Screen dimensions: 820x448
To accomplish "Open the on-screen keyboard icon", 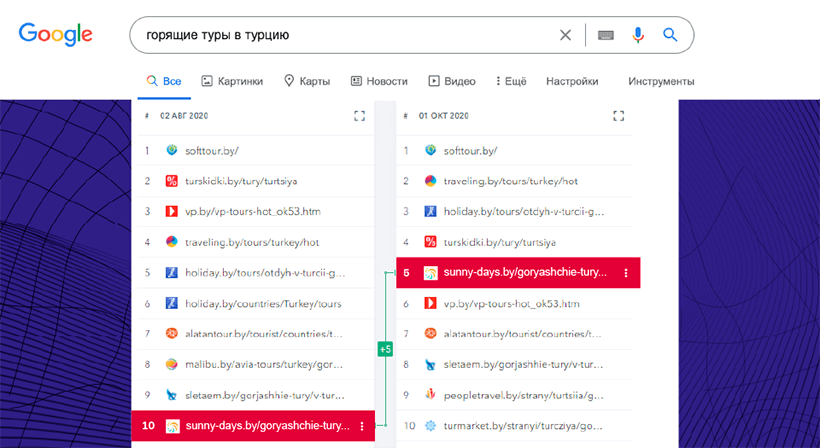I will pos(605,35).
